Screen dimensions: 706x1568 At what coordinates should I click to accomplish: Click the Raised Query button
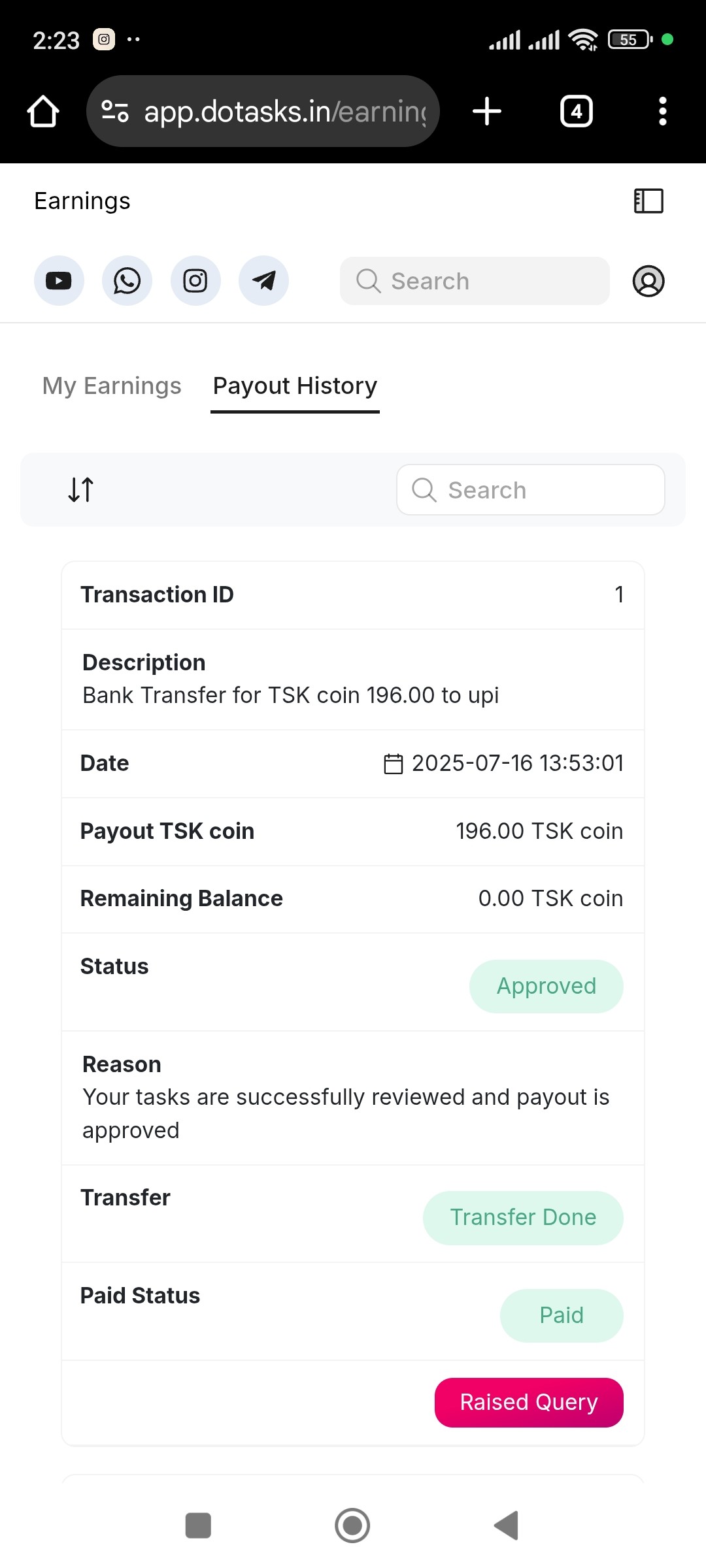tap(529, 1402)
